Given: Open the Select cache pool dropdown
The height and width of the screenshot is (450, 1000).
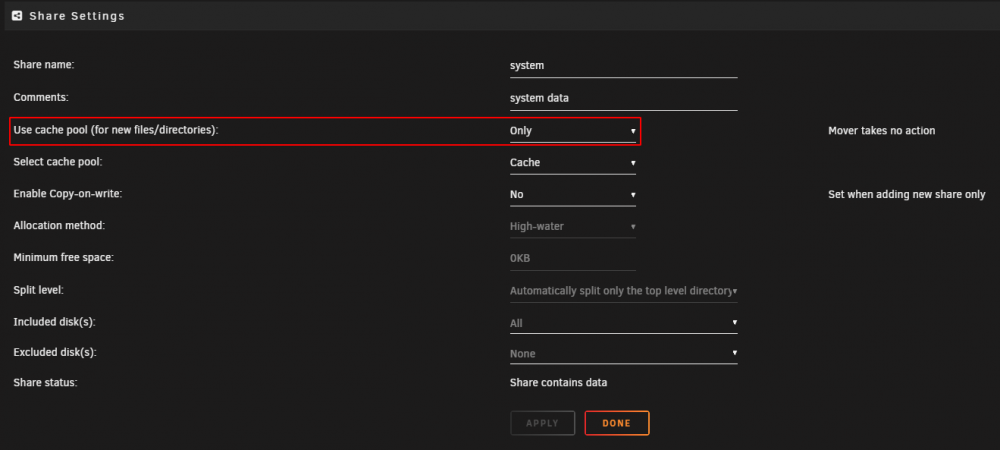Looking at the screenshot, I should coord(573,163).
